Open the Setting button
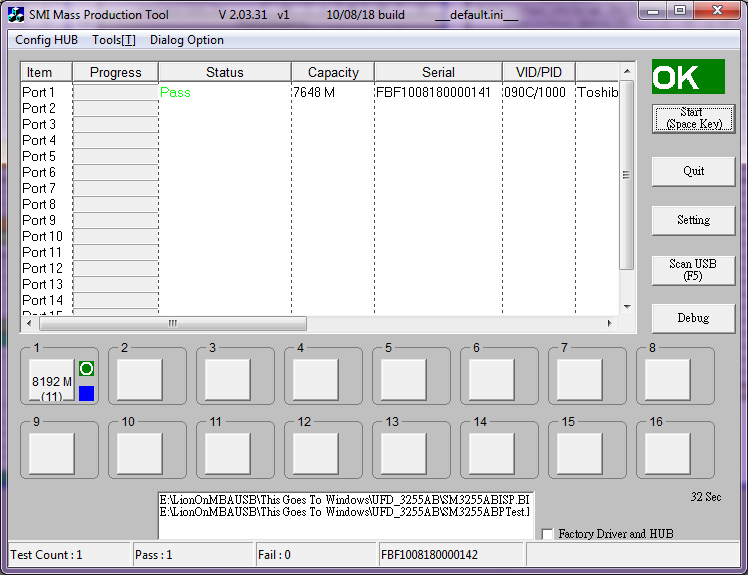The image size is (748, 575). pyautogui.click(x=694, y=220)
